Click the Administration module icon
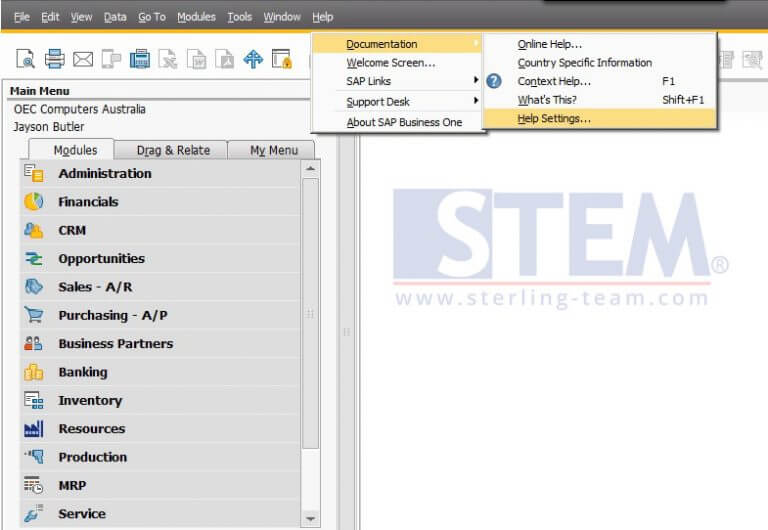 point(33,173)
